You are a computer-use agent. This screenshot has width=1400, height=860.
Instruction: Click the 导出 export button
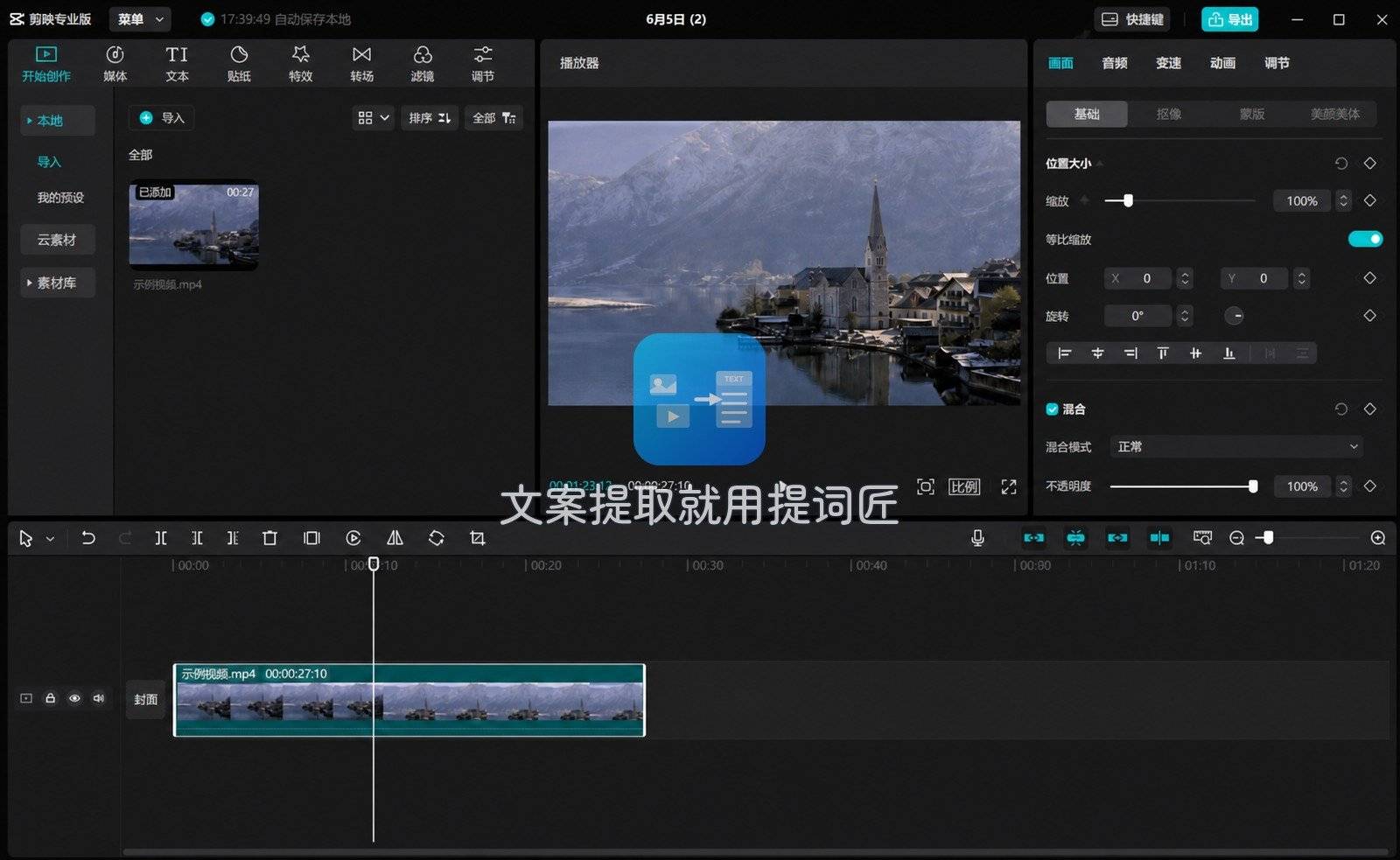coord(1229,19)
